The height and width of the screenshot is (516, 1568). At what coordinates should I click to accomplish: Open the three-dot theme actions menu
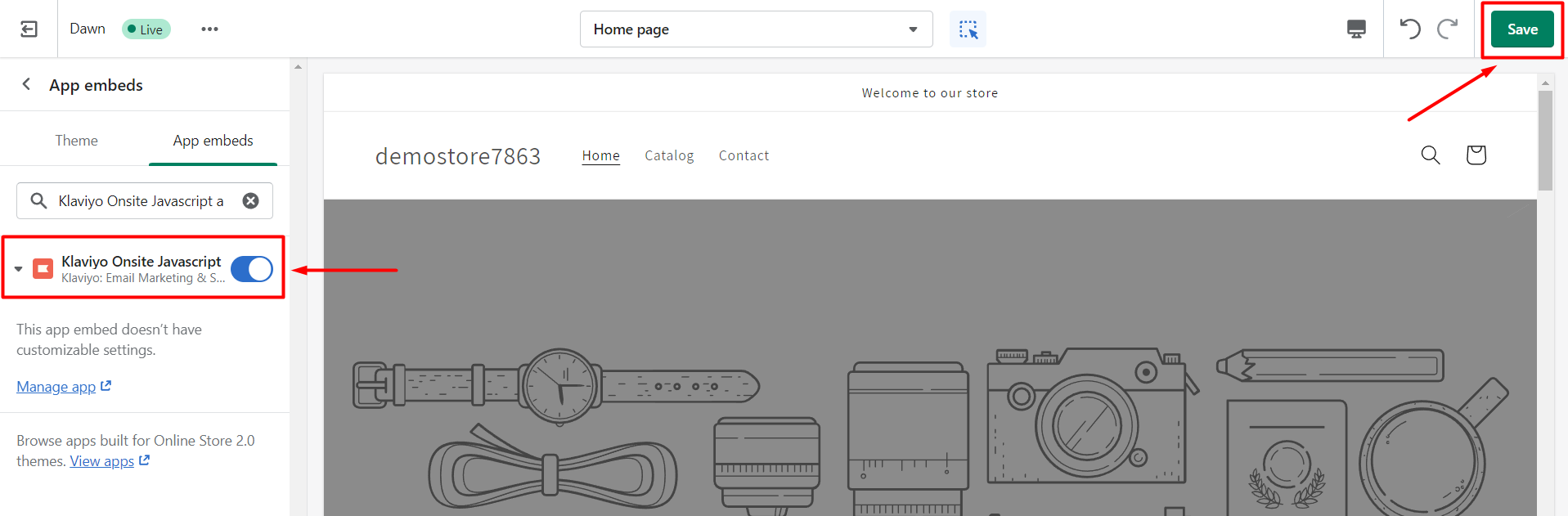(x=209, y=29)
